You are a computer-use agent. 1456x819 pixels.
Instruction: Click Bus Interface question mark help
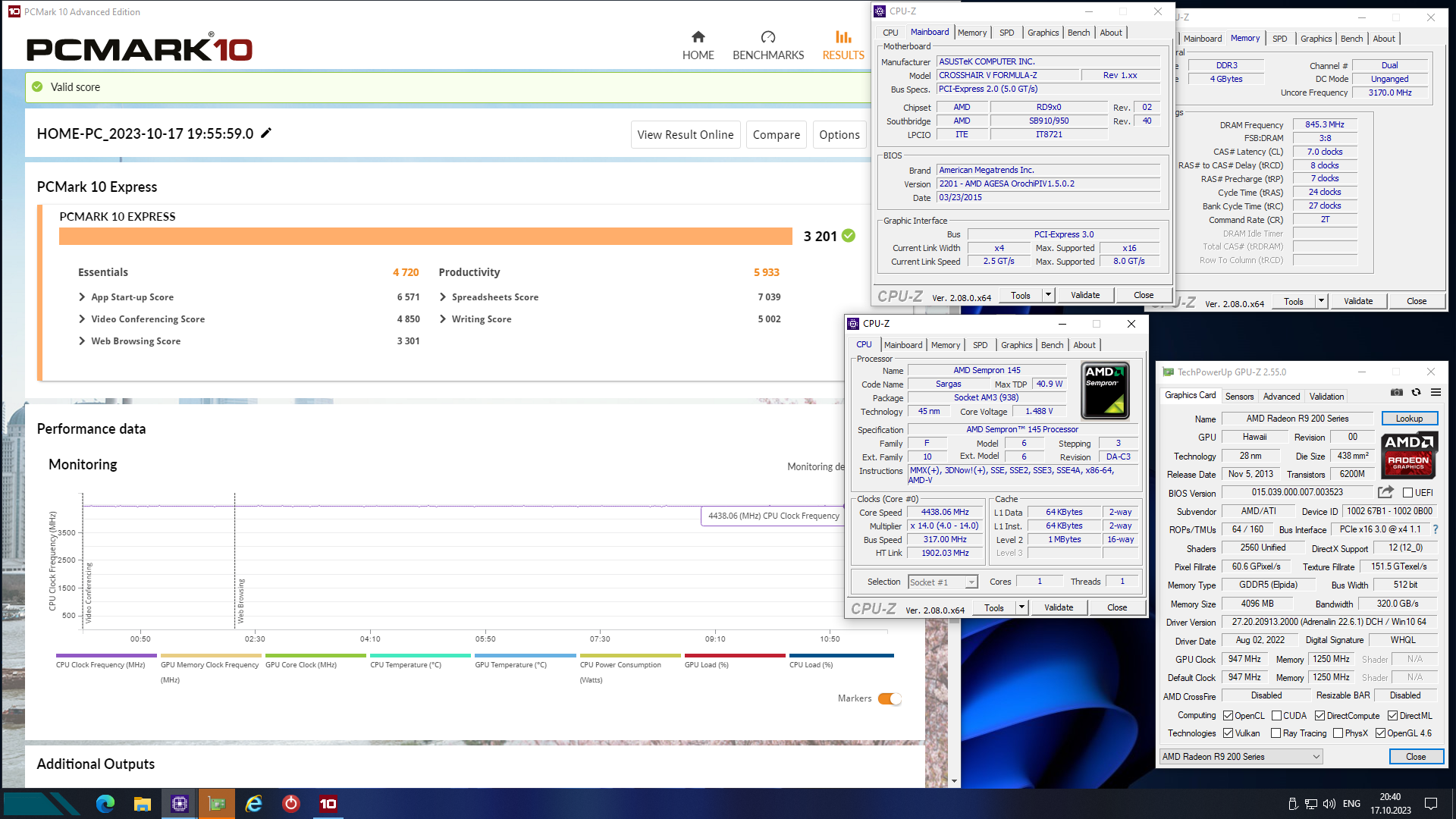tap(1435, 529)
